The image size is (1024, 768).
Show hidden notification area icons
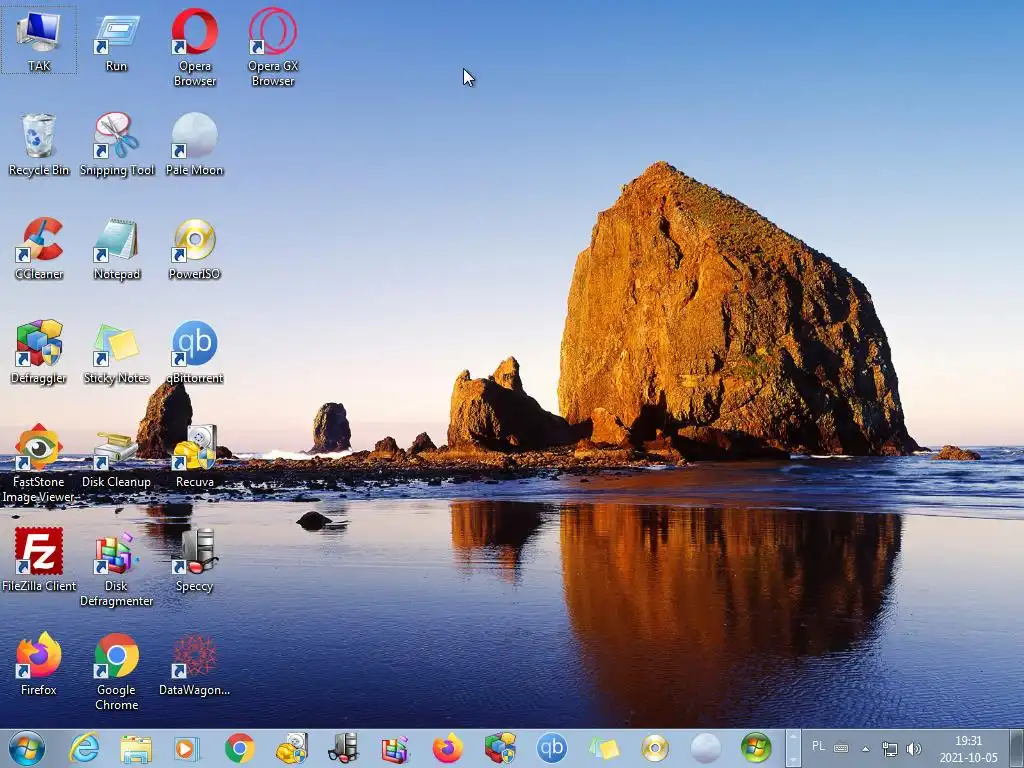click(x=866, y=749)
